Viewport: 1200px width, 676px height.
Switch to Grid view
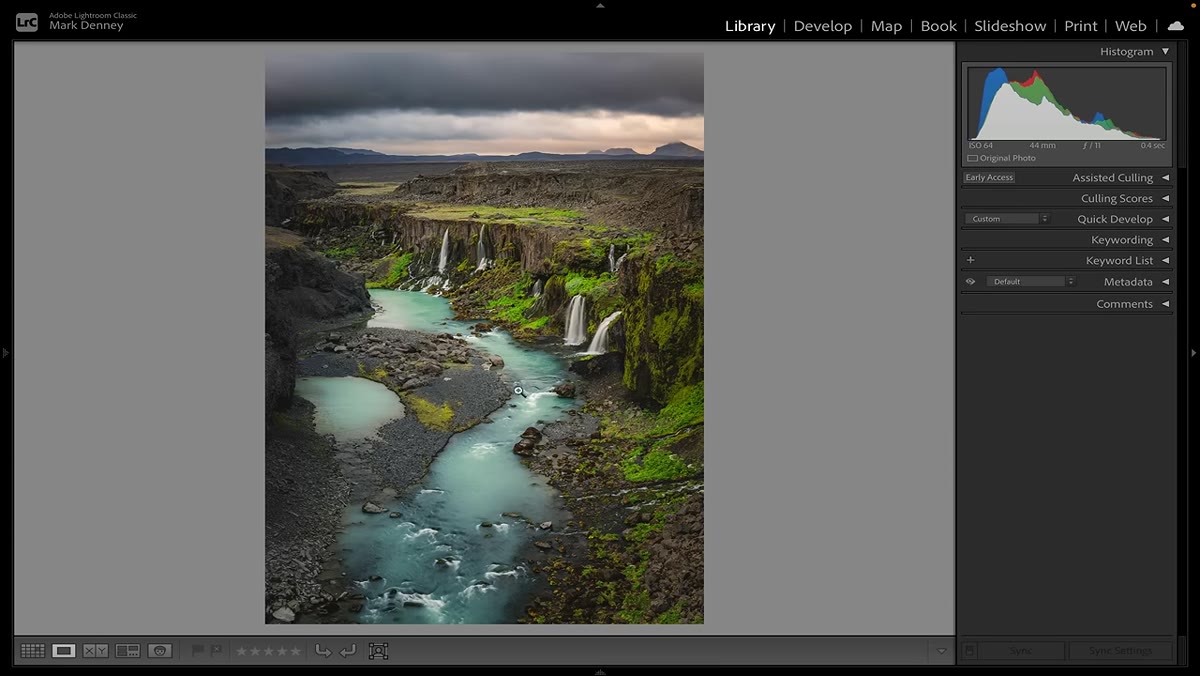click(x=32, y=651)
